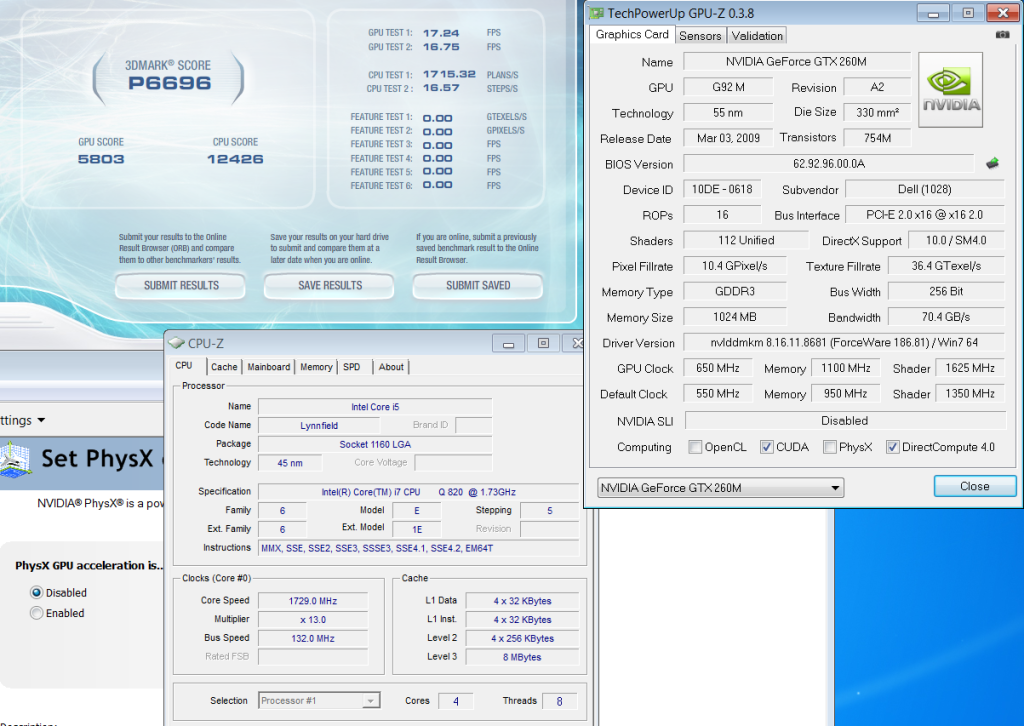The height and width of the screenshot is (726, 1024).
Task: Click the Core Speed value '1729.0 MHz'
Action: pos(313,601)
